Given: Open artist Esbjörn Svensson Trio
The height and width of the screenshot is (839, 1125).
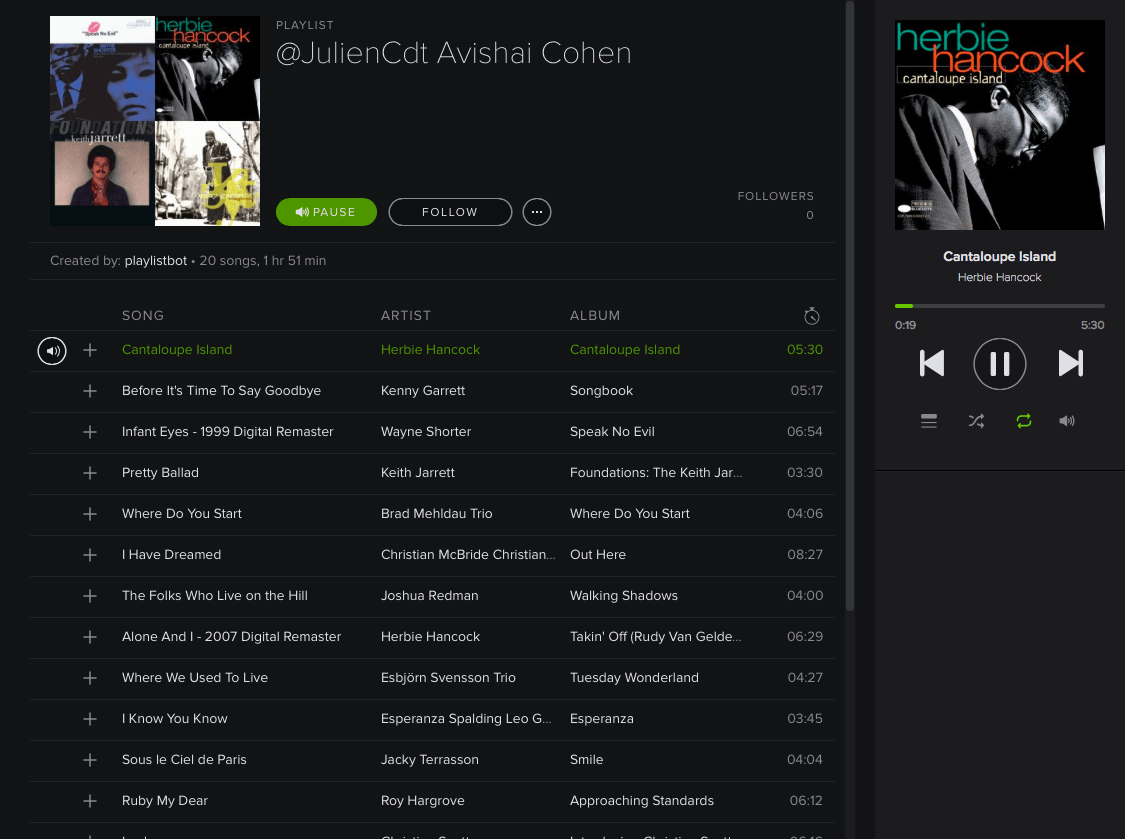Looking at the screenshot, I should click(x=448, y=677).
